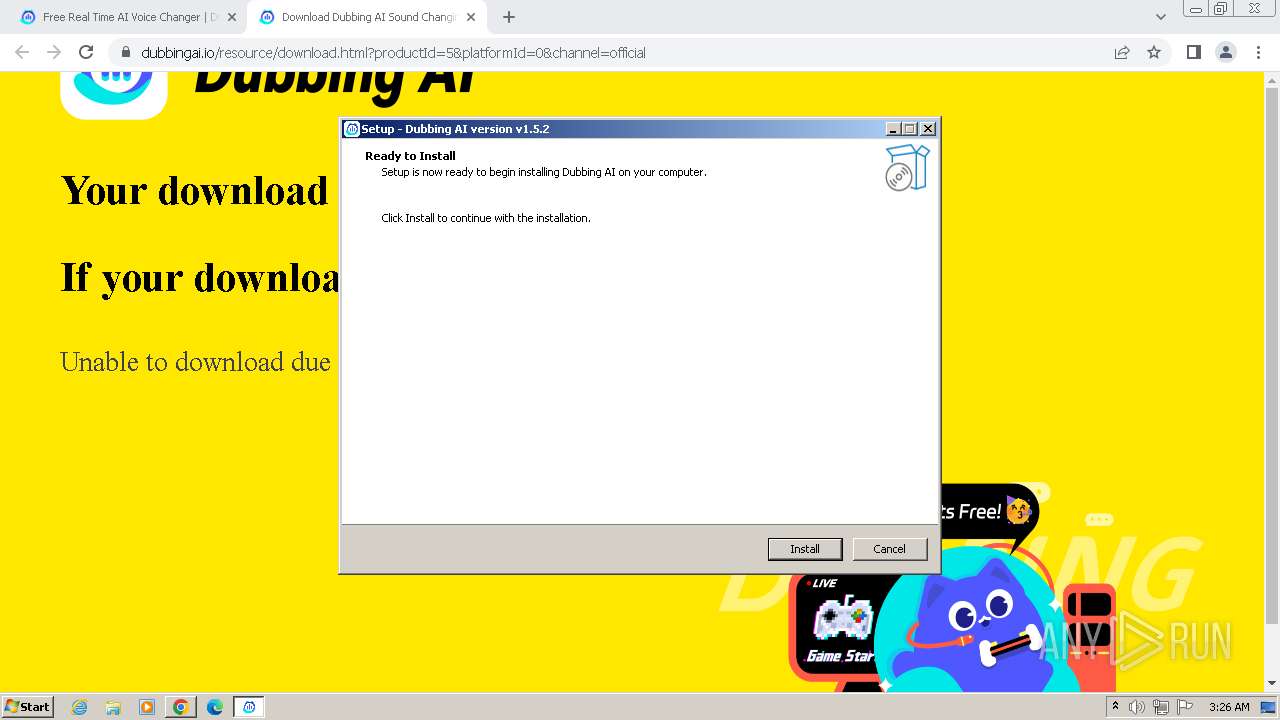Image resolution: width=1280 pixels, height=720 pixels.
Task: Open the Windows Start menu
Action: click(x=28, y=706)
